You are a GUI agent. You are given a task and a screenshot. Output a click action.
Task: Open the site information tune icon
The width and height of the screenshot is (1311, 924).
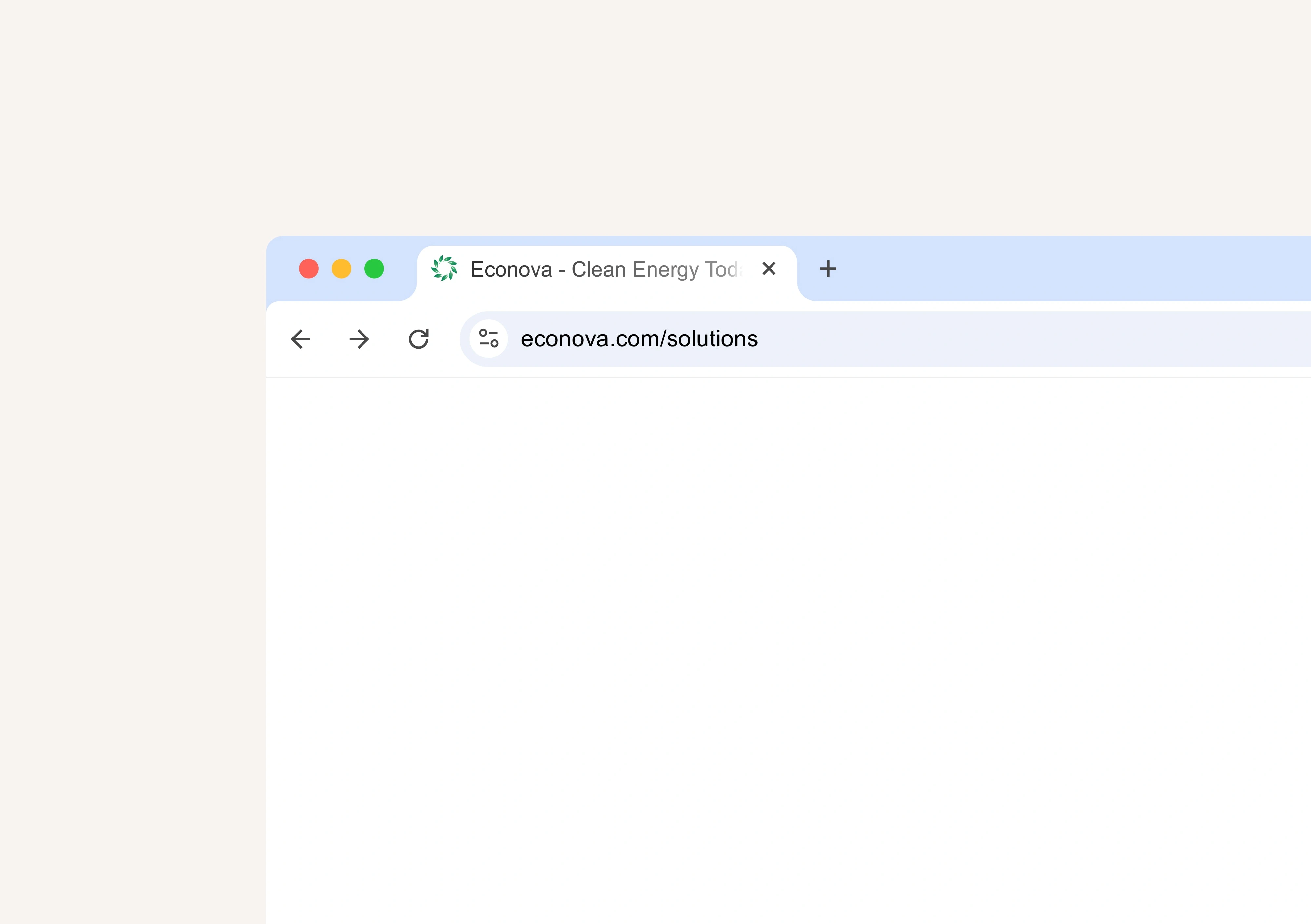[x=489, y=338]
